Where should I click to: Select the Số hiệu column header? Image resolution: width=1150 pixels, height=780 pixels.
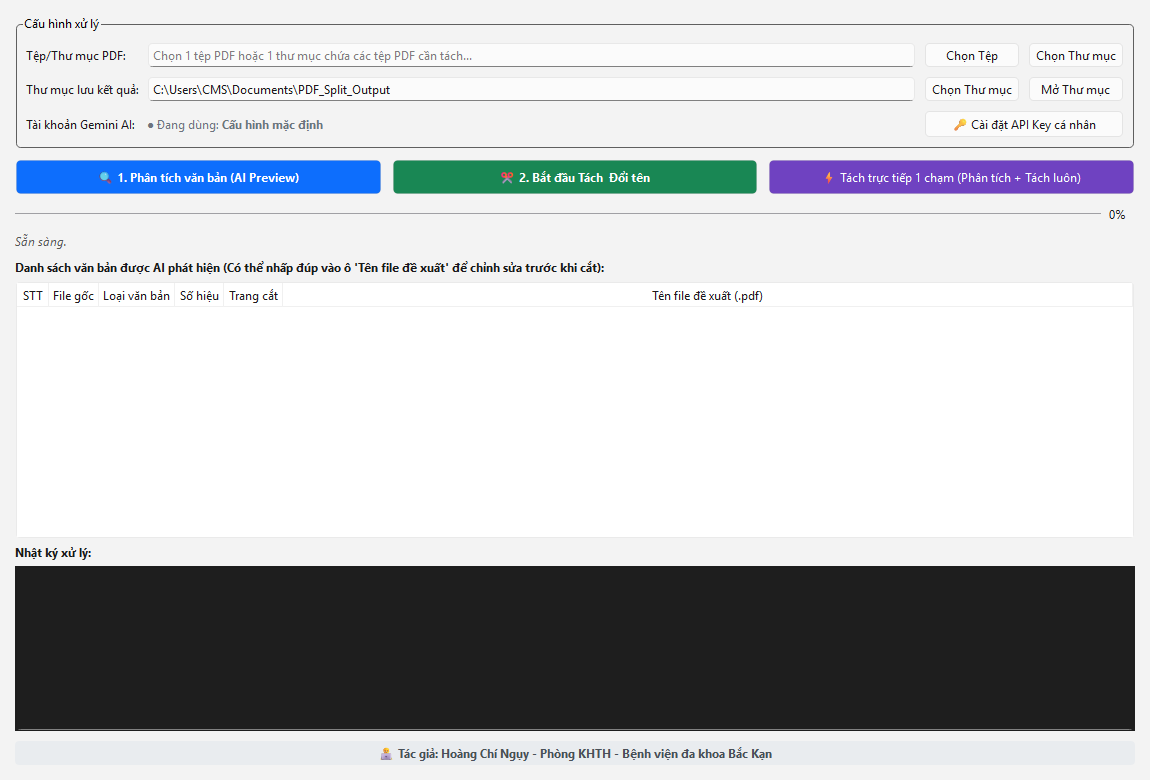point(199,295)
